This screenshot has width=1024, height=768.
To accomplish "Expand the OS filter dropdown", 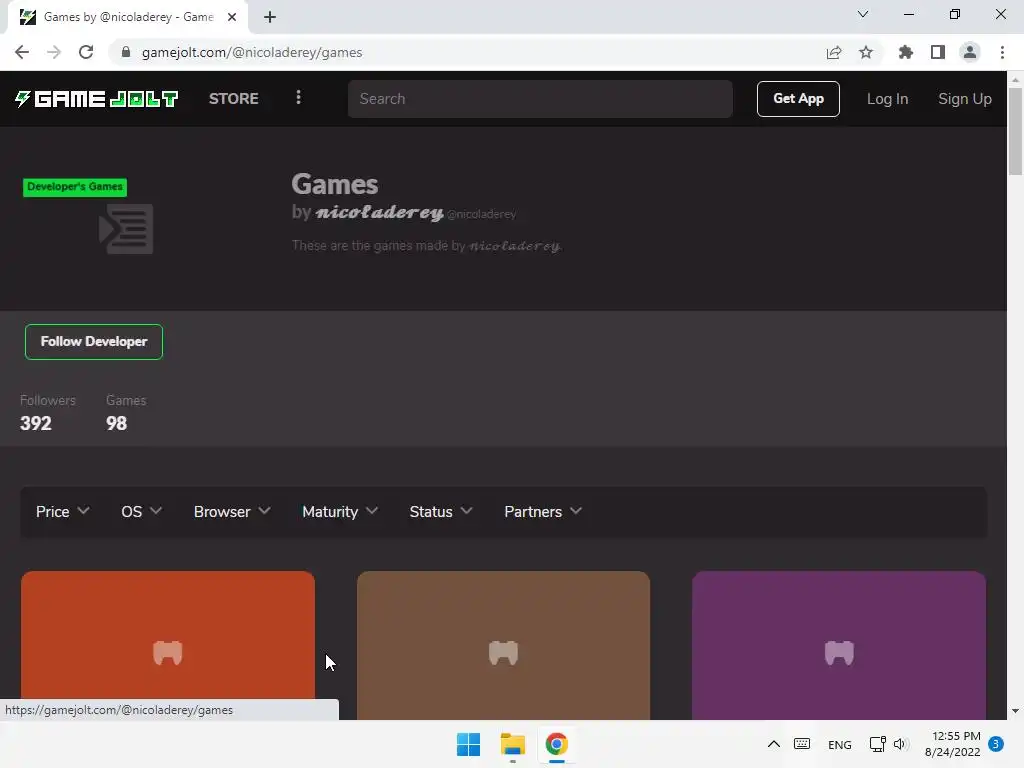I will (141, 511).
